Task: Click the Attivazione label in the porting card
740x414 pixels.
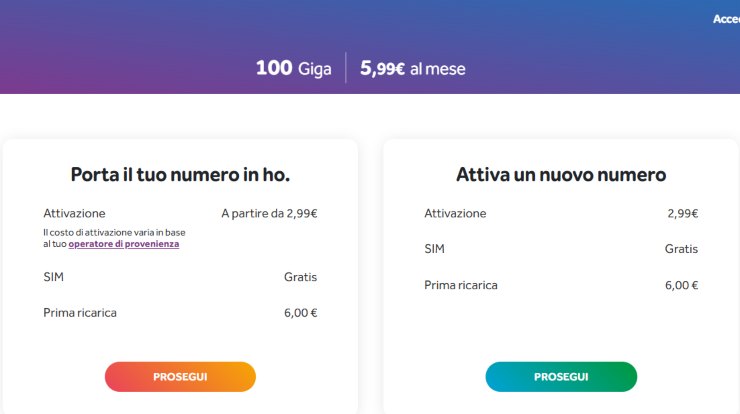Action: [x=74, y=213]
